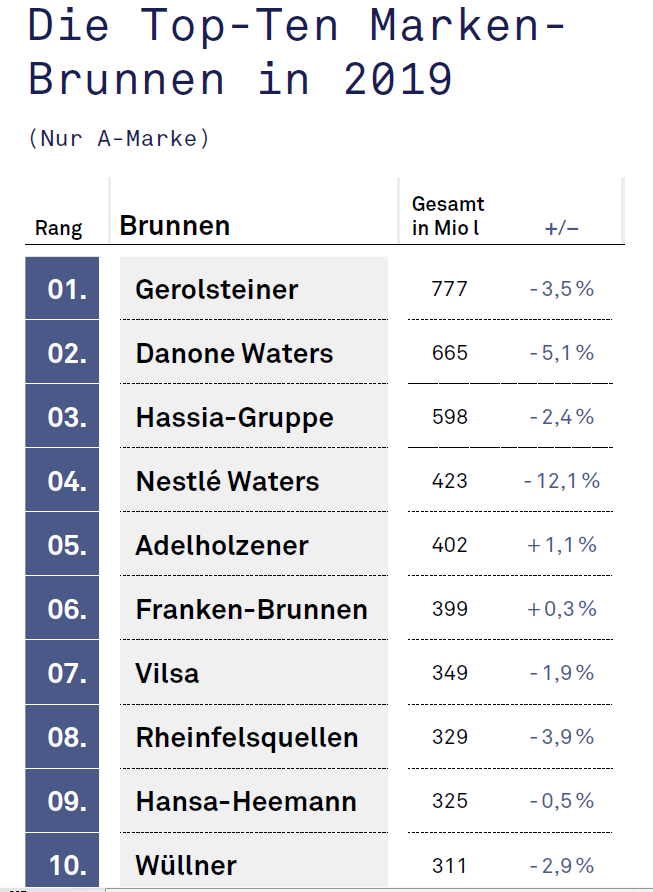Select the Vilsa brand cell

pos(254,672)
